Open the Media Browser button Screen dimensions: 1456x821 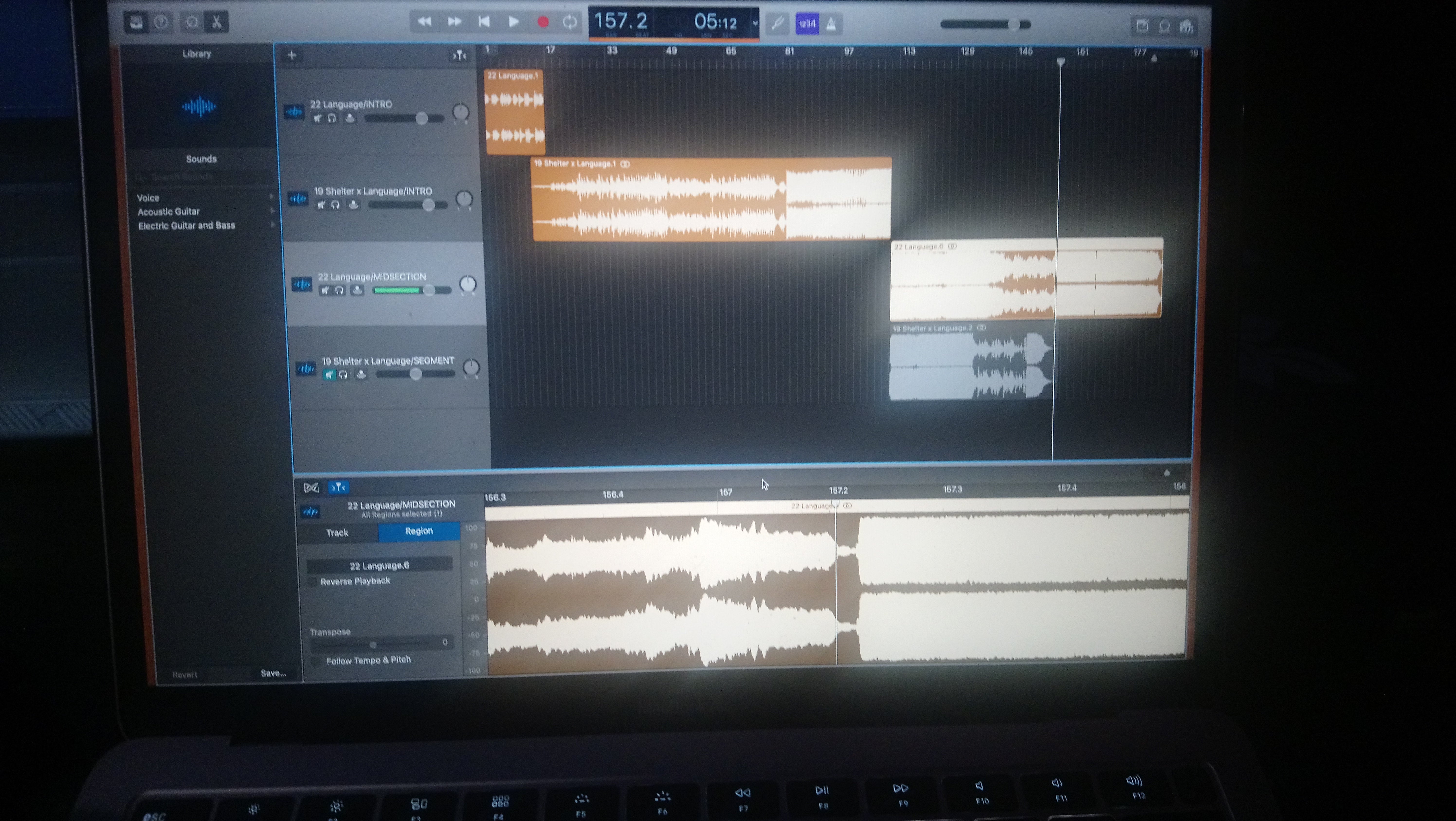pyautogui.click(x=1186, y=27)
